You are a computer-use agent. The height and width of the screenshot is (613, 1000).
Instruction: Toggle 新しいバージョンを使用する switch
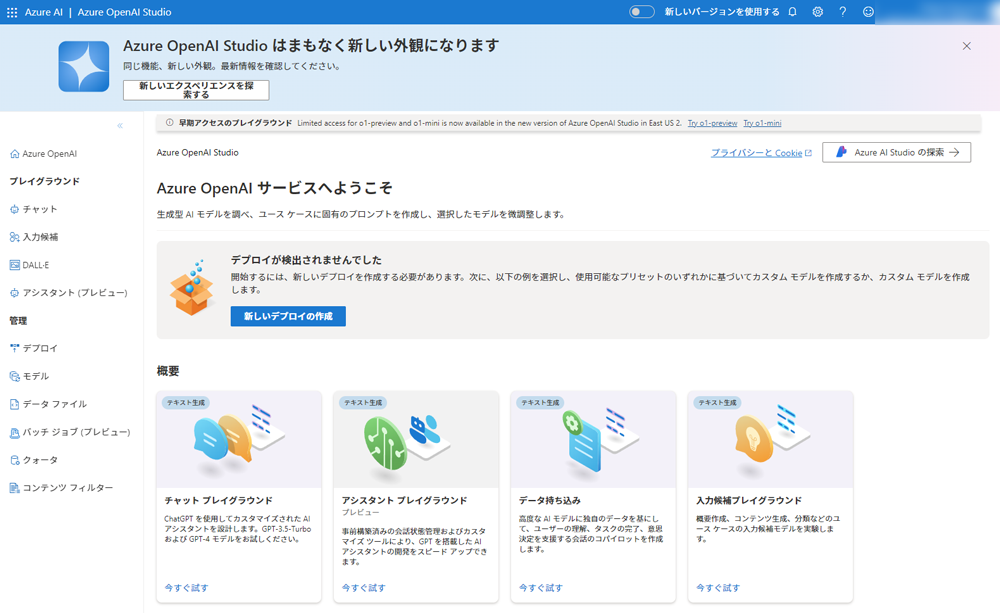coord(641,12)
